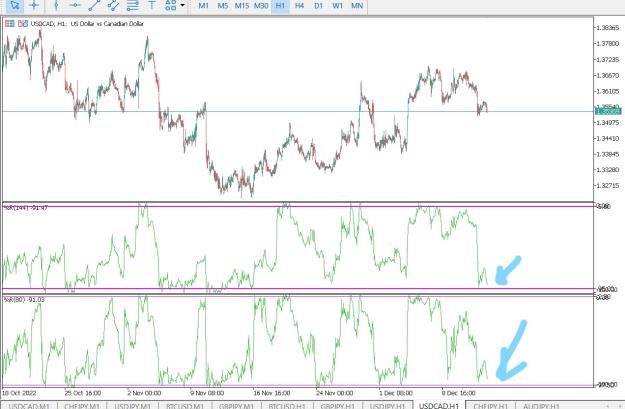Select the active USDCAD,H1 chart tab

[439, 405]
